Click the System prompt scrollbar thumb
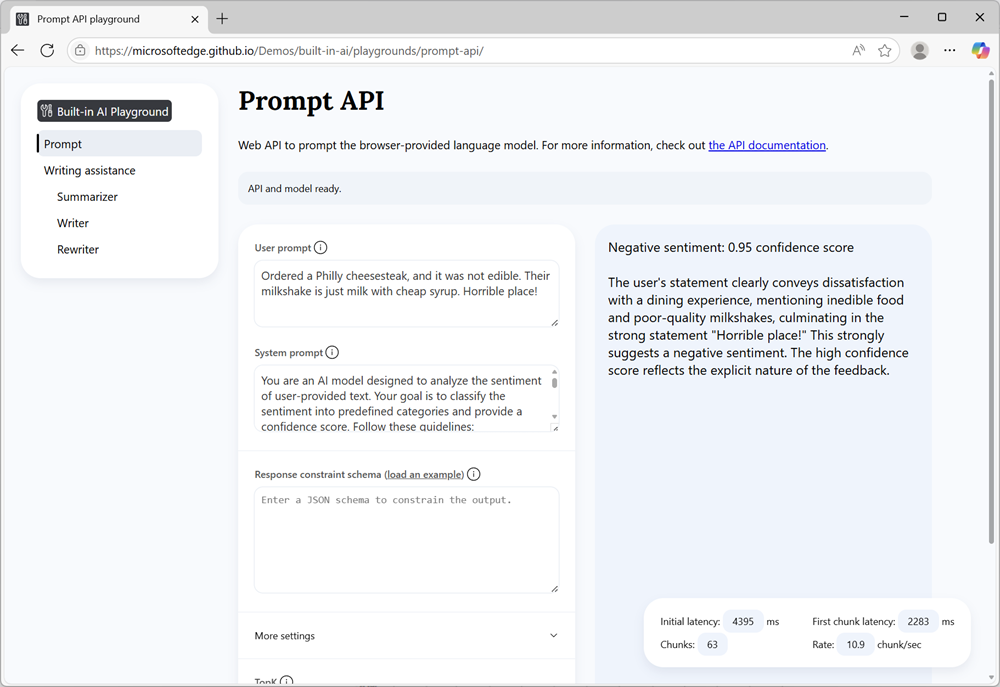This screenshot has height=687, width=1000. pyautogui.click(x=554, y=383)
